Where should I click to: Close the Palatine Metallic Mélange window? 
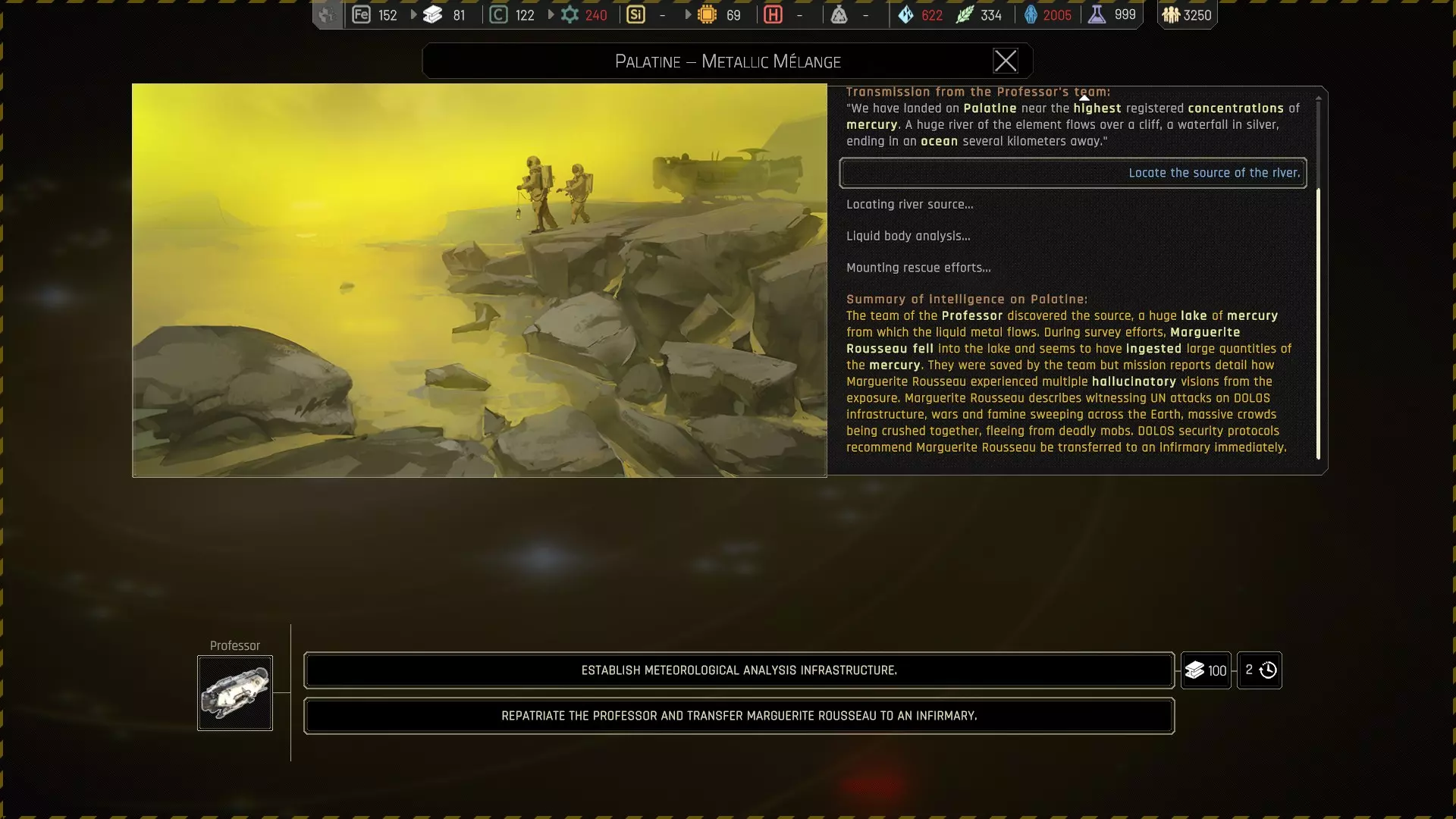(1005, 61)
